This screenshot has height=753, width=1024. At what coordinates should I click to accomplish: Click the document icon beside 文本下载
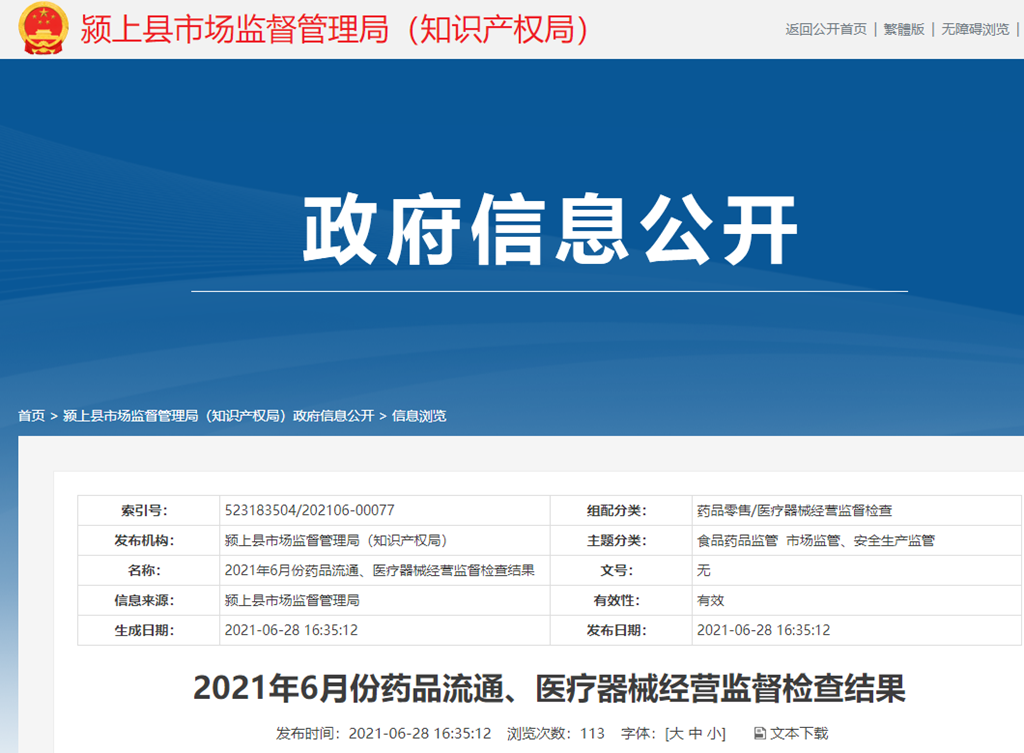click(x=759, y=733)
